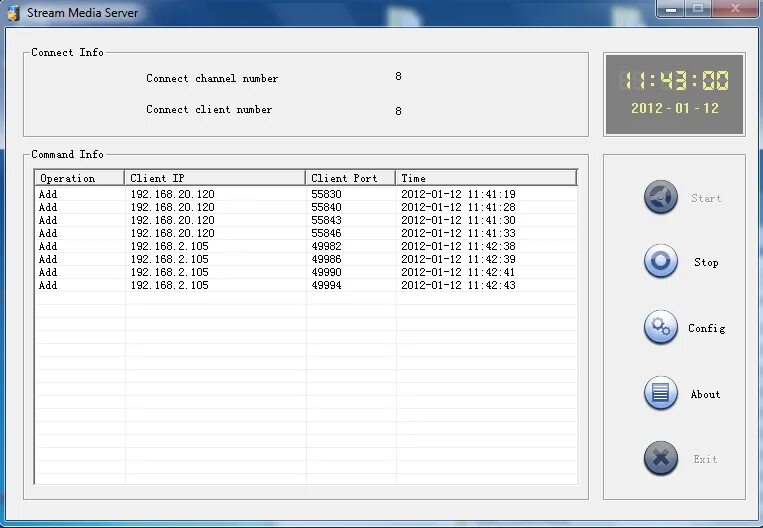Click the About document icon
Viewport: 763px width, 528px height.
coord(660,393)
